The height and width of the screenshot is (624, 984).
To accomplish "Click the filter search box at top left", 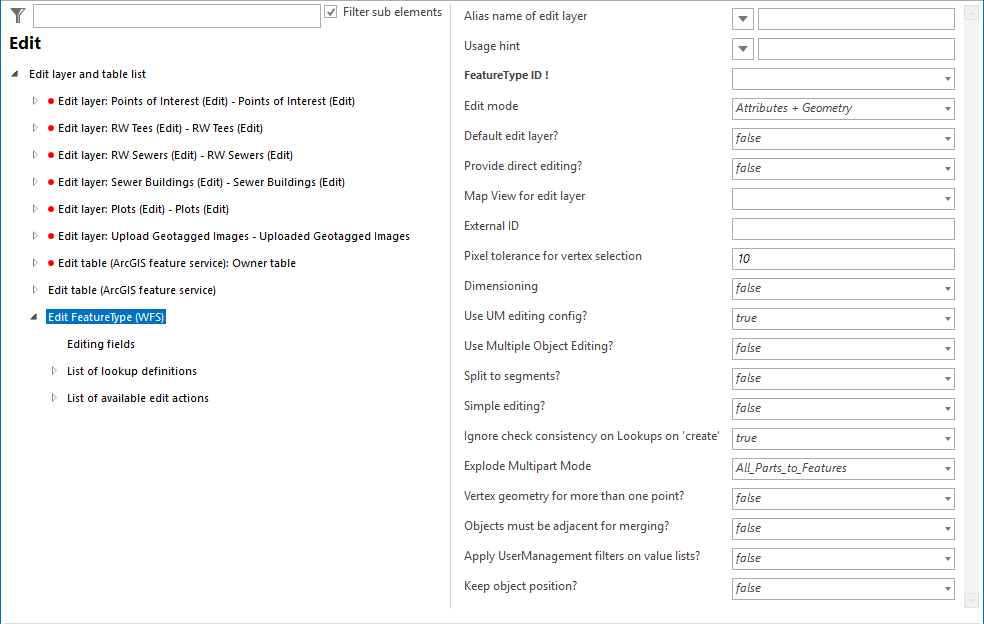I will point(175,16).
